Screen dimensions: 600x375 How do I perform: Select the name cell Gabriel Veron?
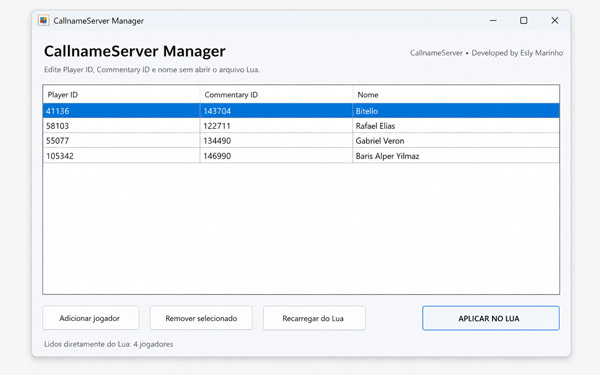coord(456,141)
